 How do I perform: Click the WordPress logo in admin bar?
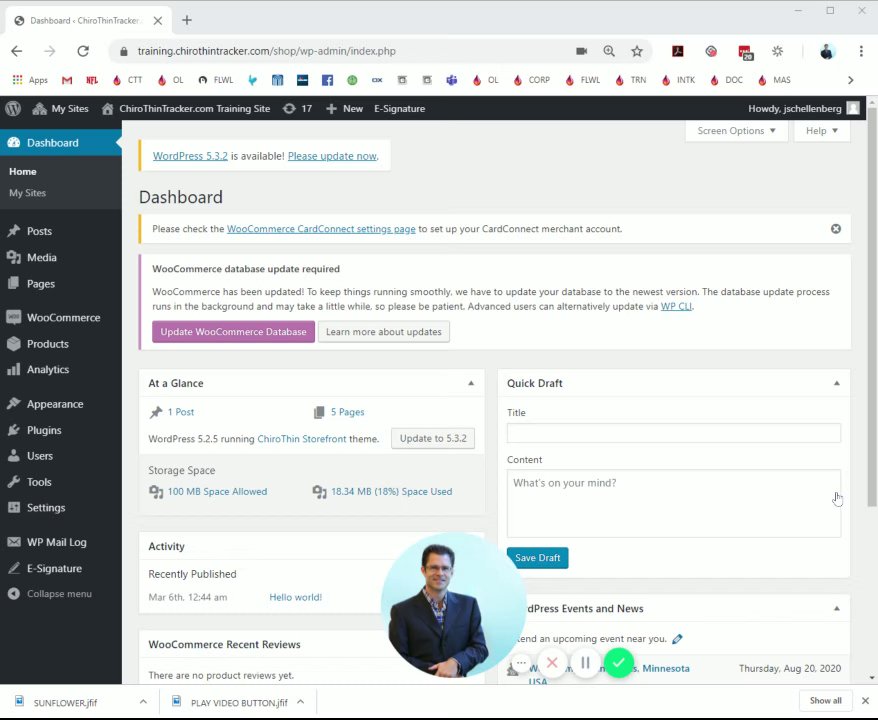click(x=13, y=109)
